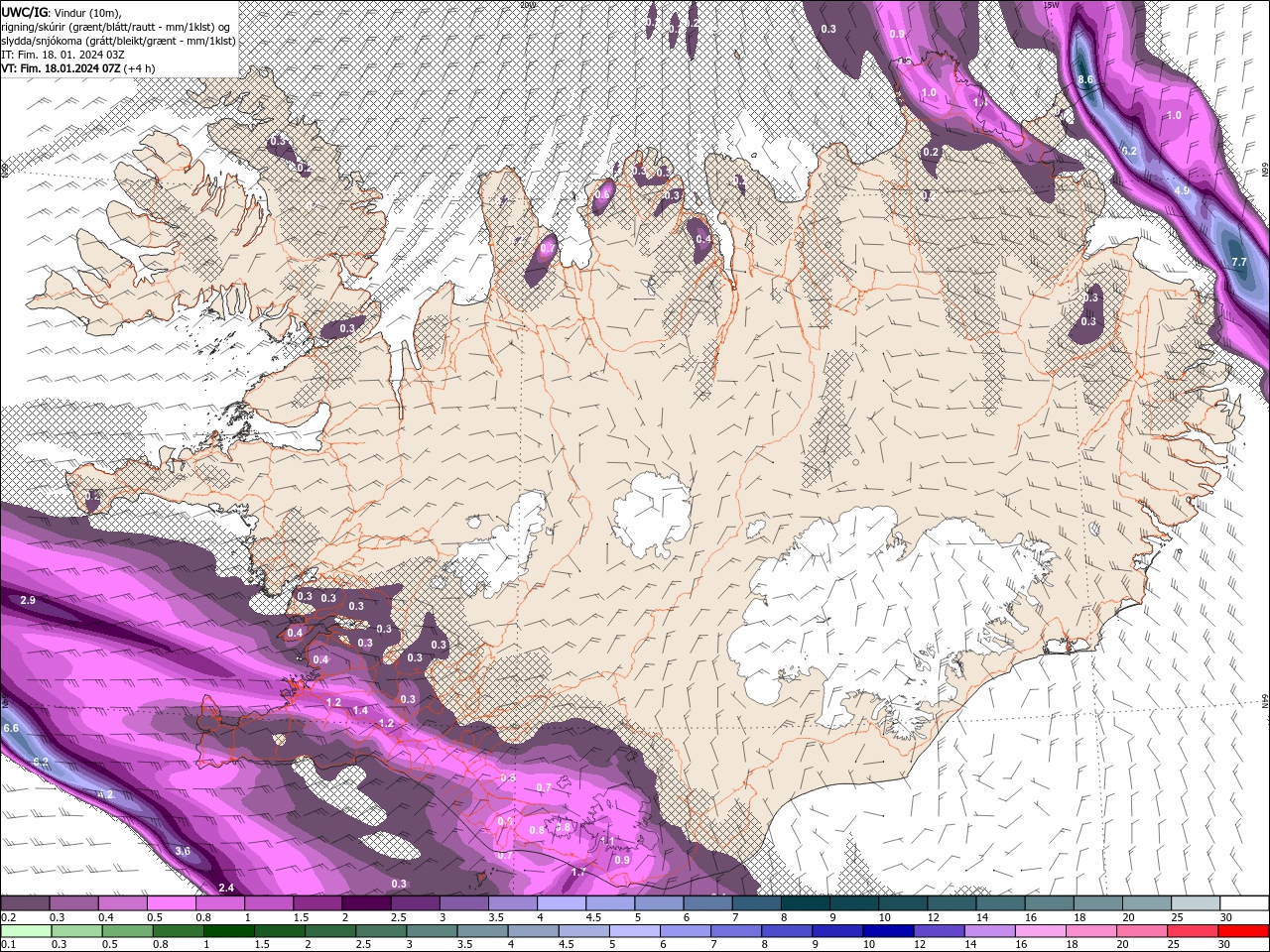
Task: Click the 1.7 precipitation value on the map
Action: pyautogui.click(x=578, y=873)
